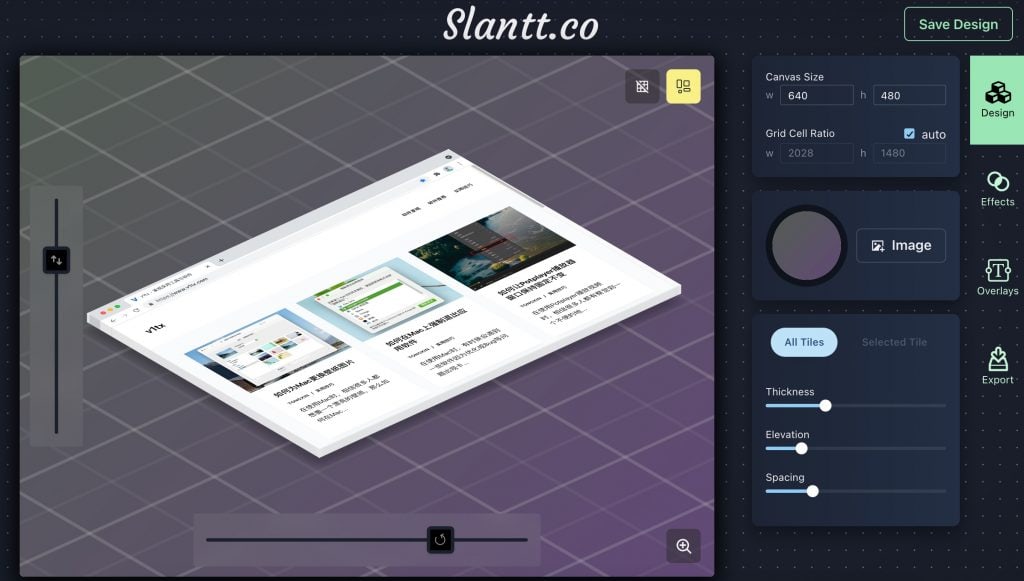Select the yellow tile layout icon
This screenshot has height=581, width=1024.
pyautogui.click(x=683, y=86)
